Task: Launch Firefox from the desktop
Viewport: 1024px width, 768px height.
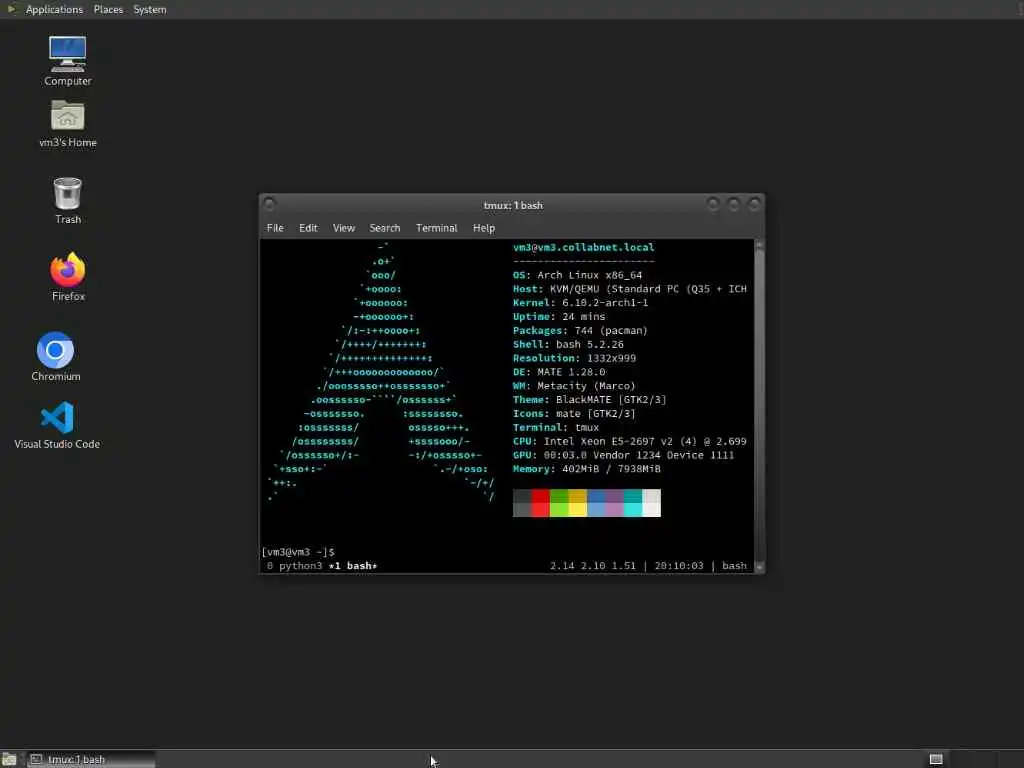Action: pos(68,277)
